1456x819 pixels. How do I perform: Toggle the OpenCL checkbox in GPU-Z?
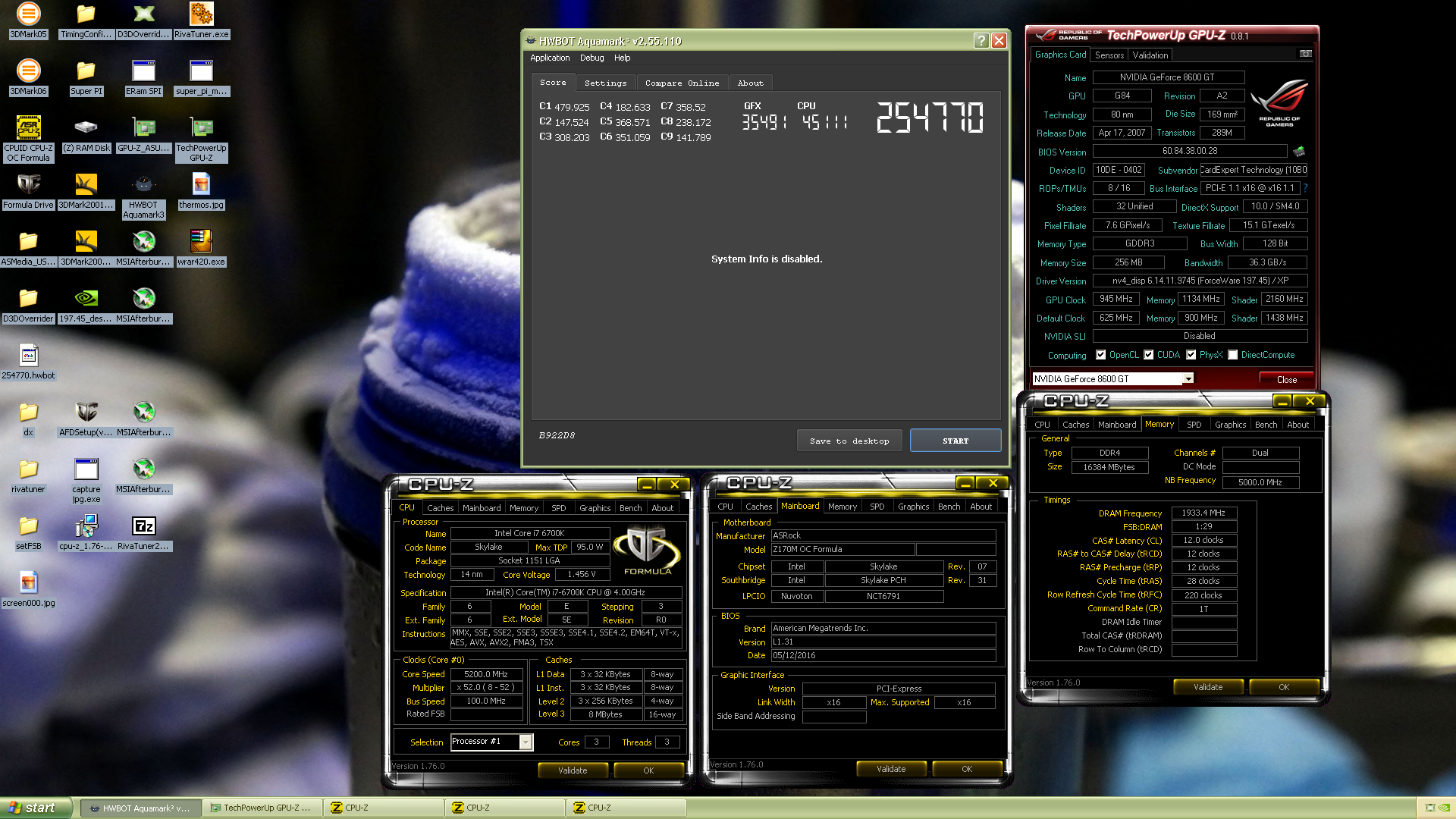pyautogui.click(x=1100, y=355)
